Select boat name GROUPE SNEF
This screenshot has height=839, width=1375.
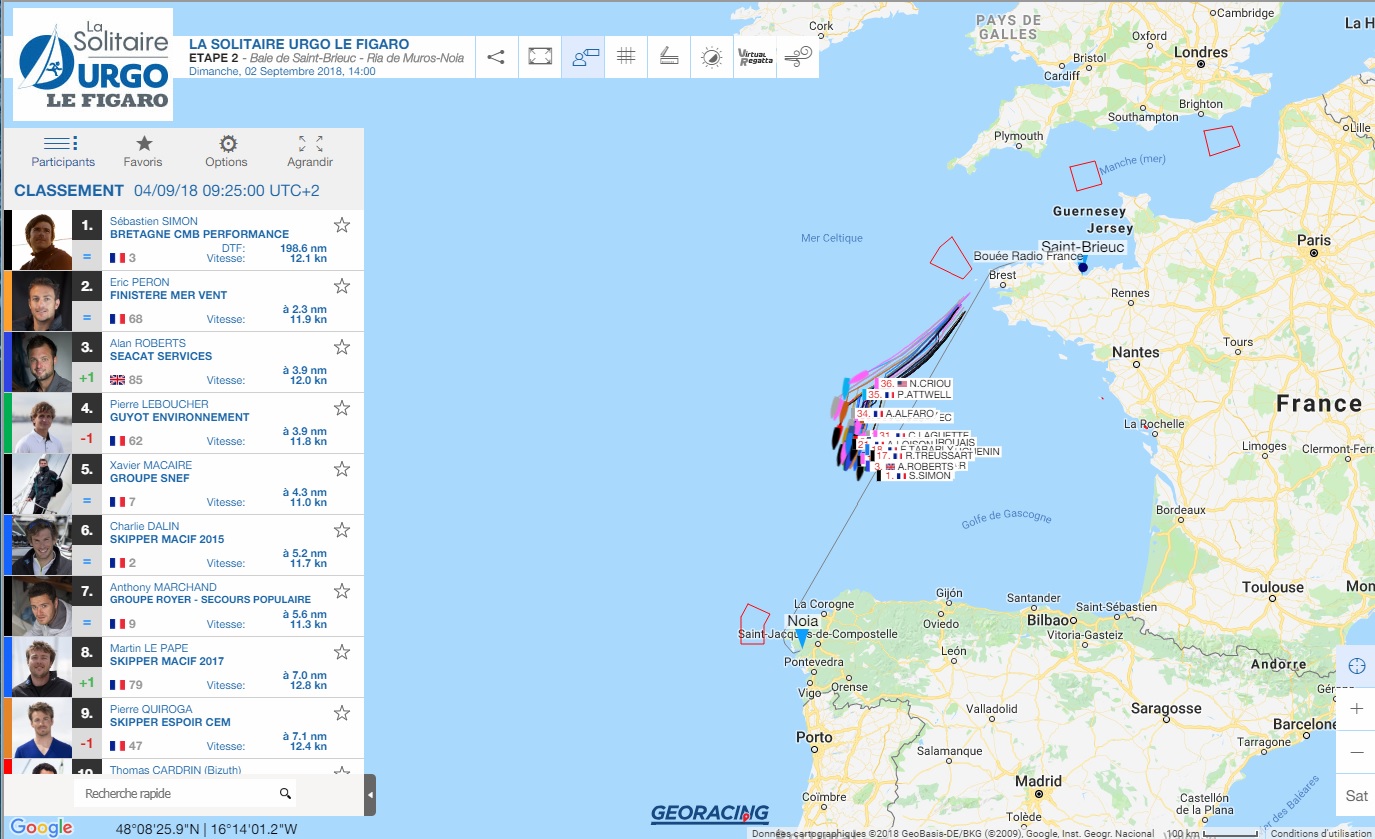149,478
